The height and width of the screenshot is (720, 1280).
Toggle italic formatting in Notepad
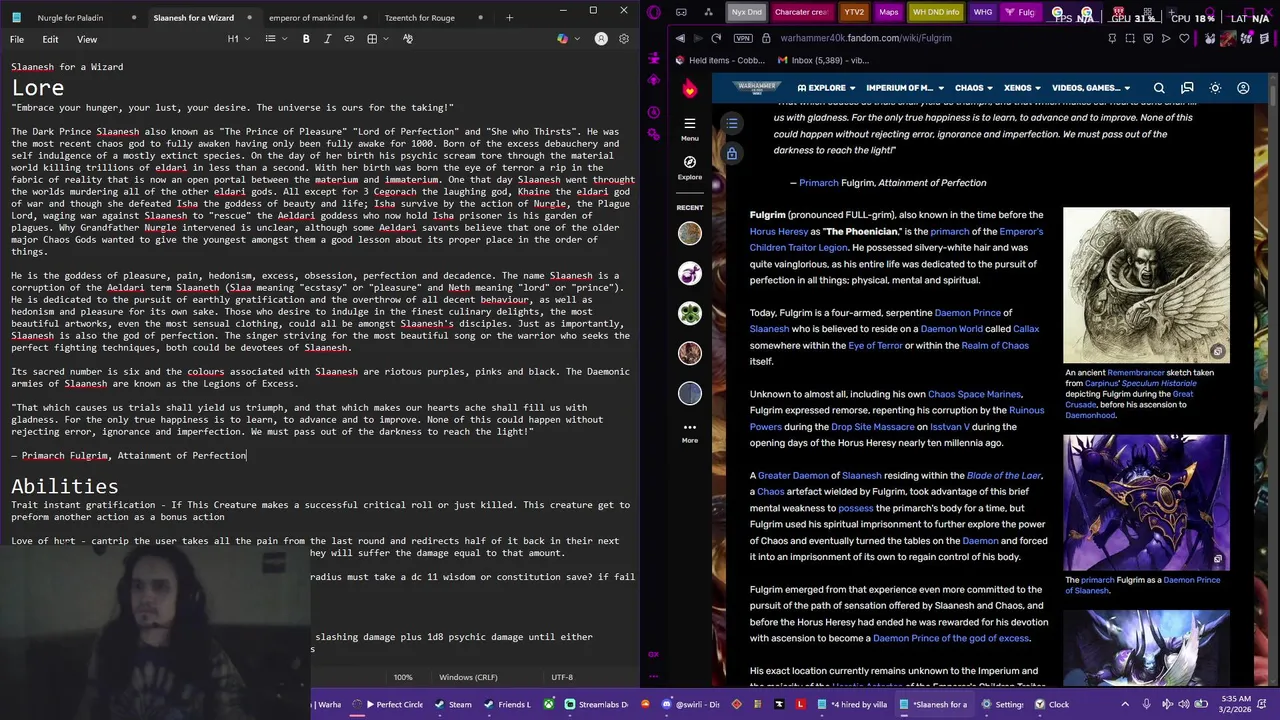[x=327, y=39]
